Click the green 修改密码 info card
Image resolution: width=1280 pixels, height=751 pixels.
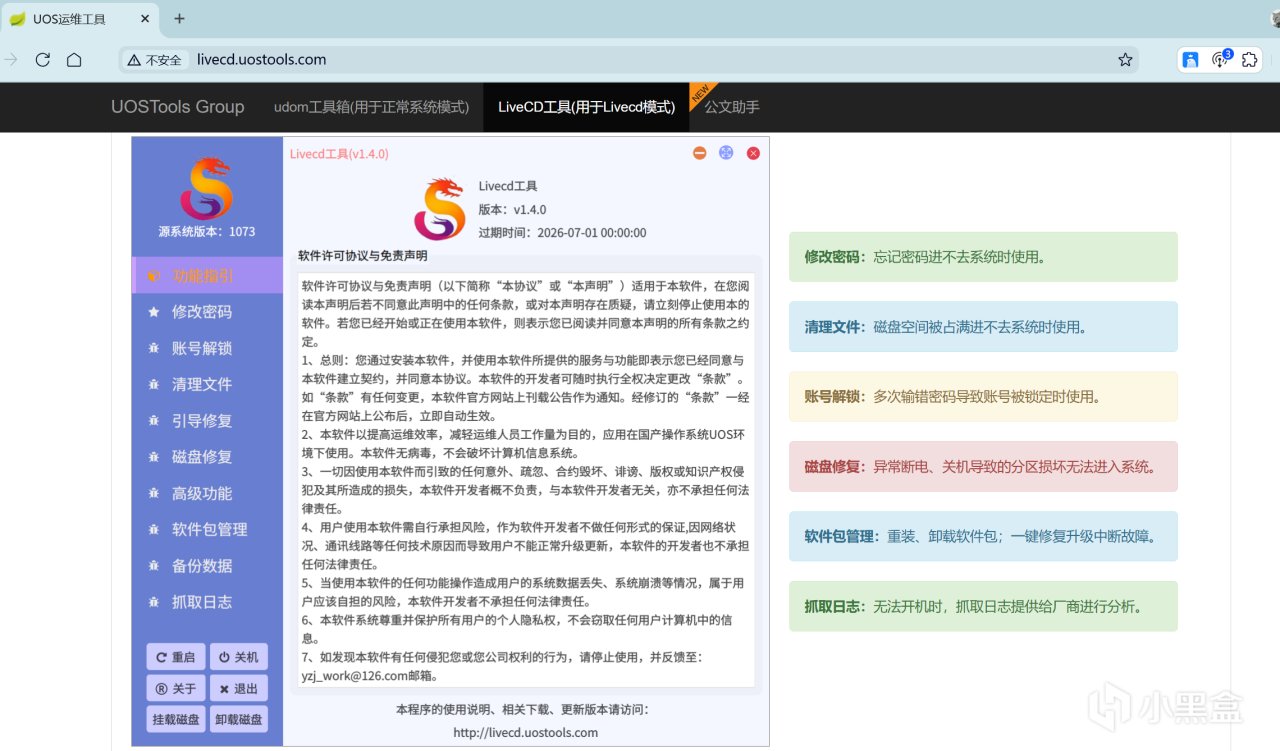point(983,257)
